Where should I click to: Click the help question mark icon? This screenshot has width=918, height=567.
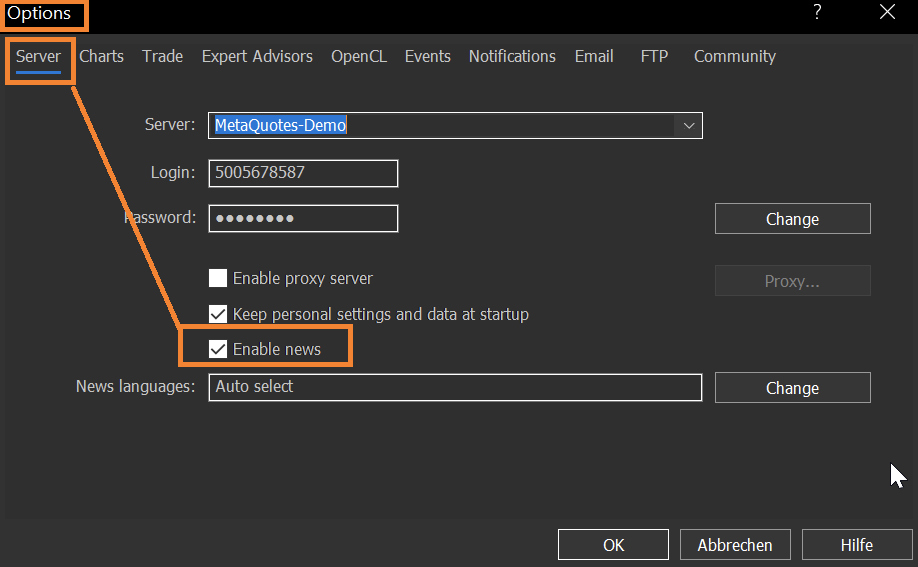[x=817, y=12]
